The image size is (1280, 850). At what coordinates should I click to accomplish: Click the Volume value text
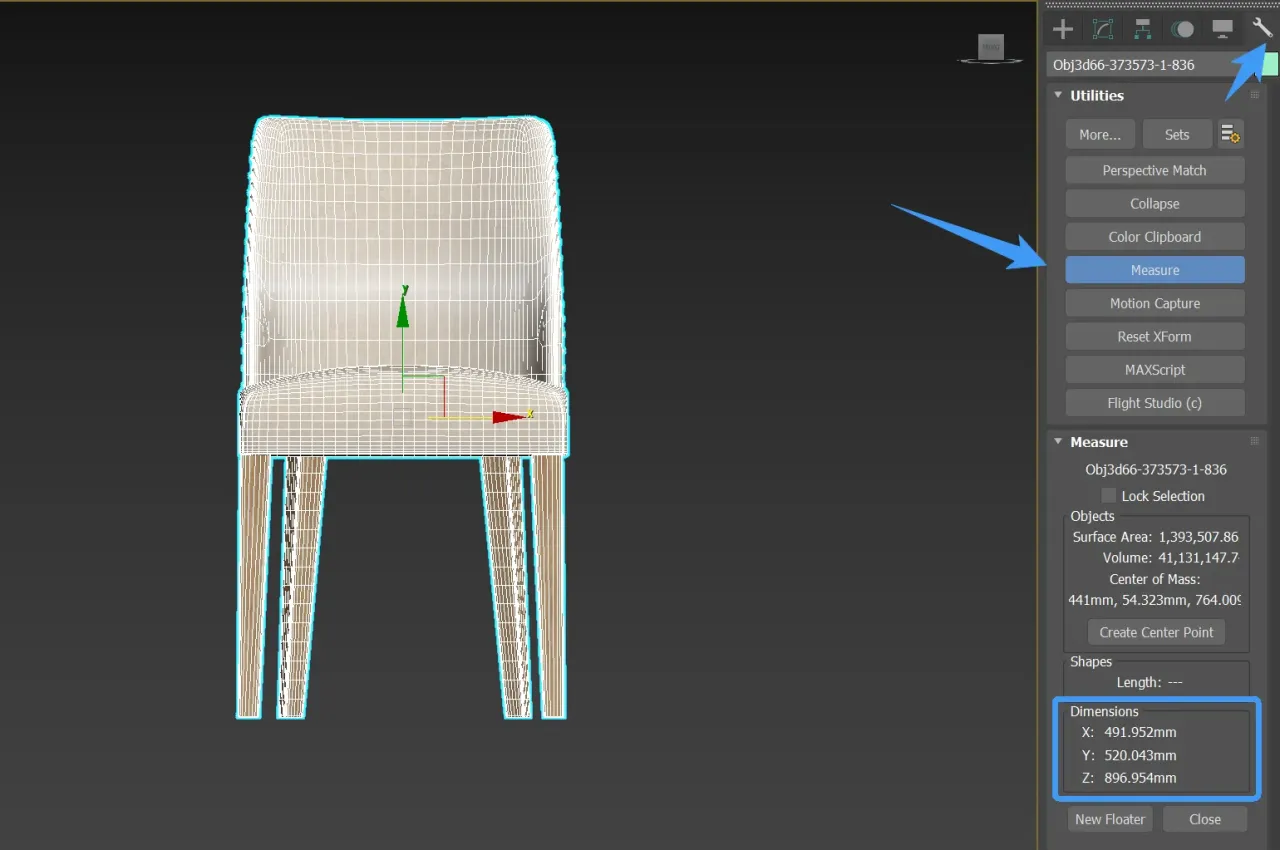click(x=1198, y=558)
